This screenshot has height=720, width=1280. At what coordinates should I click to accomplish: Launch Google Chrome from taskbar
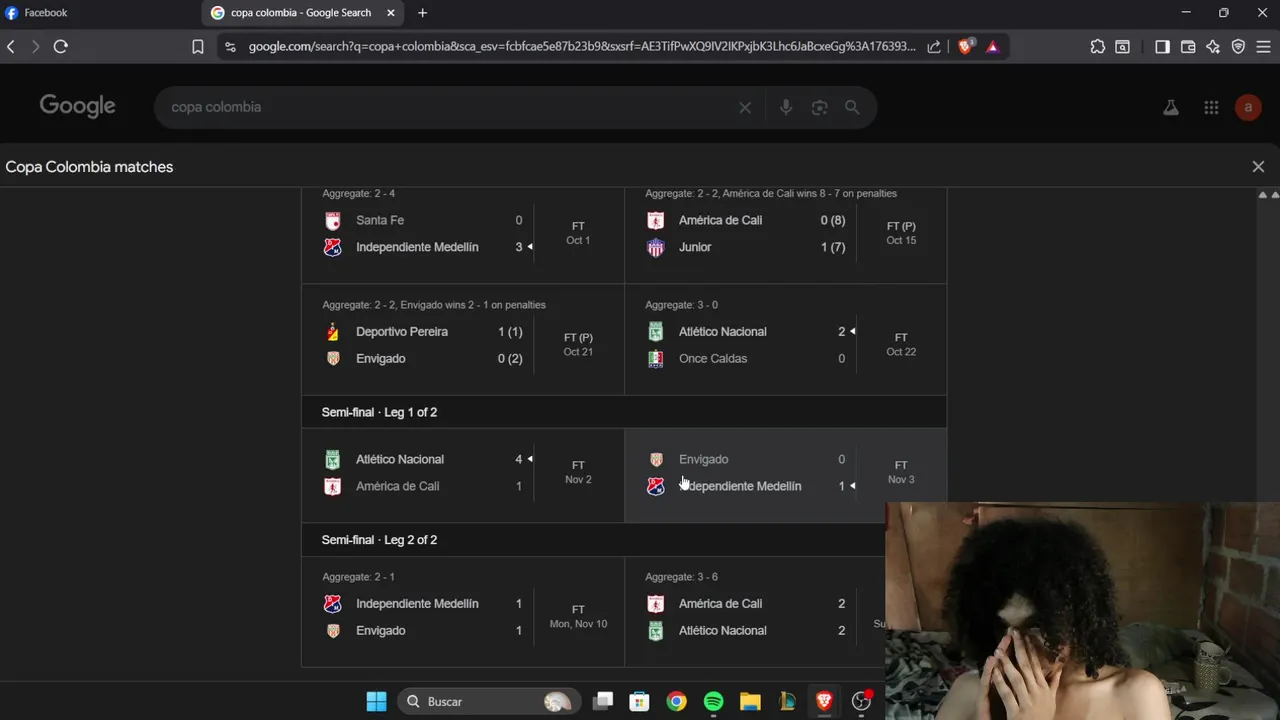pyautogui.click(x=677, y=702)
